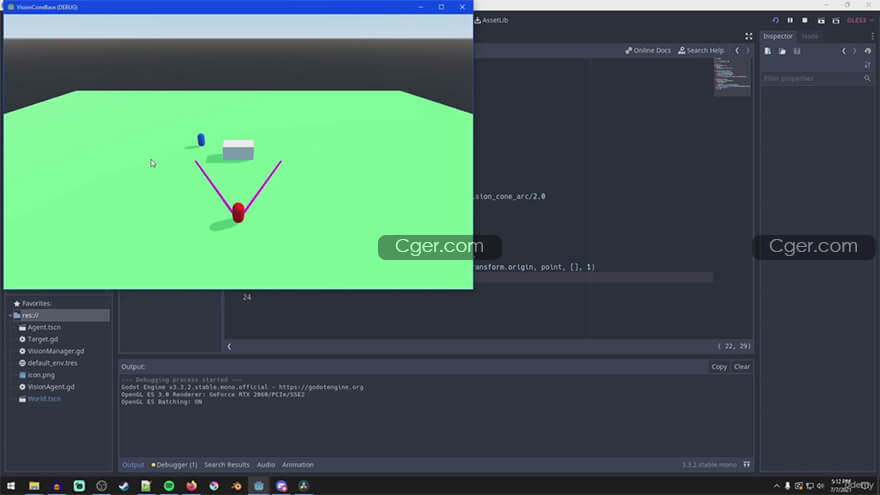The width and height of the screenshot is (880, 495).
Task: Click the 3.3.2.stable.mono version label
Action: pyautogui.click(x=709, y=465)
